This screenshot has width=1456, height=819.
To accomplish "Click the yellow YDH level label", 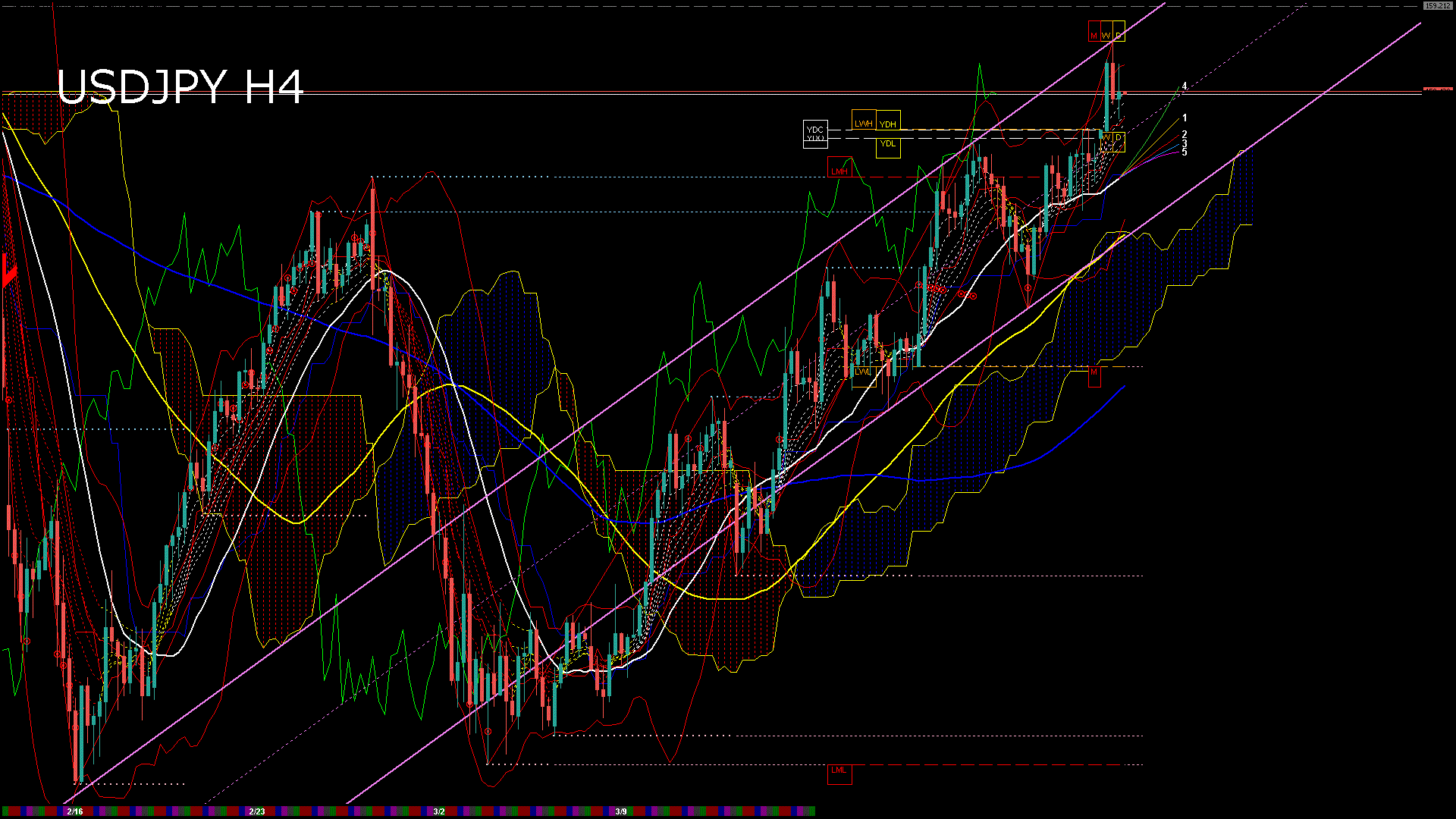I will (888, 124).
